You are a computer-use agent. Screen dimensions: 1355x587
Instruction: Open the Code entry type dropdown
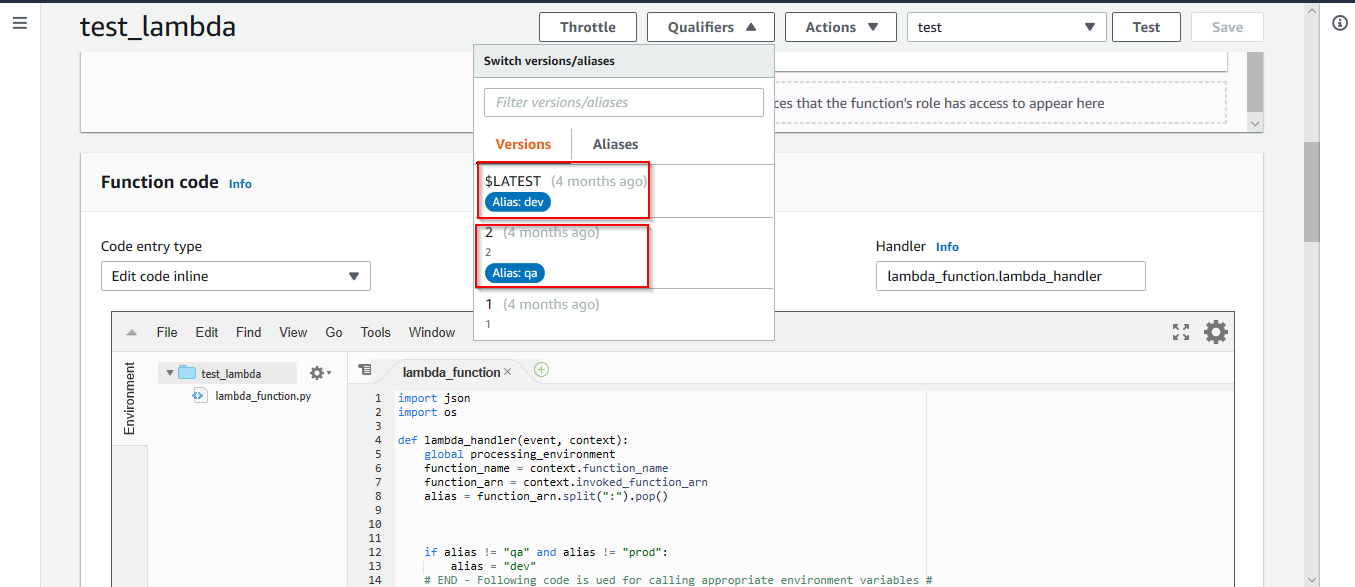pyautogui.click(x=235, y=275)
